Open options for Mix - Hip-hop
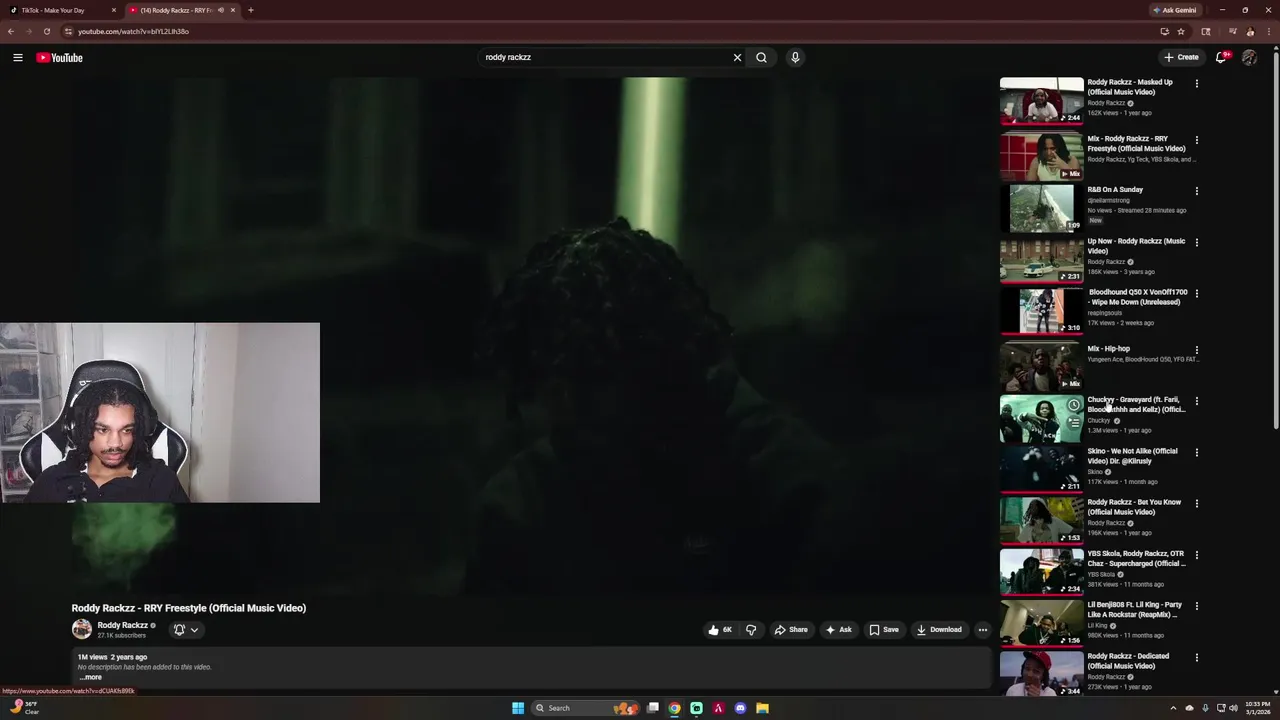1280x720 pixels. tap(1196, 350)
